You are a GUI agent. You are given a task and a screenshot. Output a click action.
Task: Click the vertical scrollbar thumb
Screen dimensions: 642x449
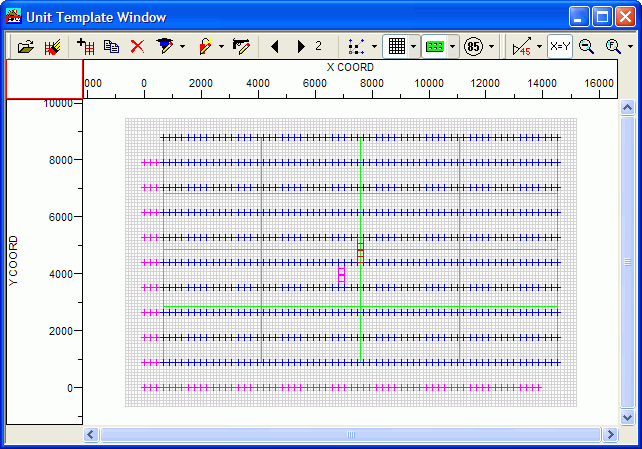(x=627, y=262)
